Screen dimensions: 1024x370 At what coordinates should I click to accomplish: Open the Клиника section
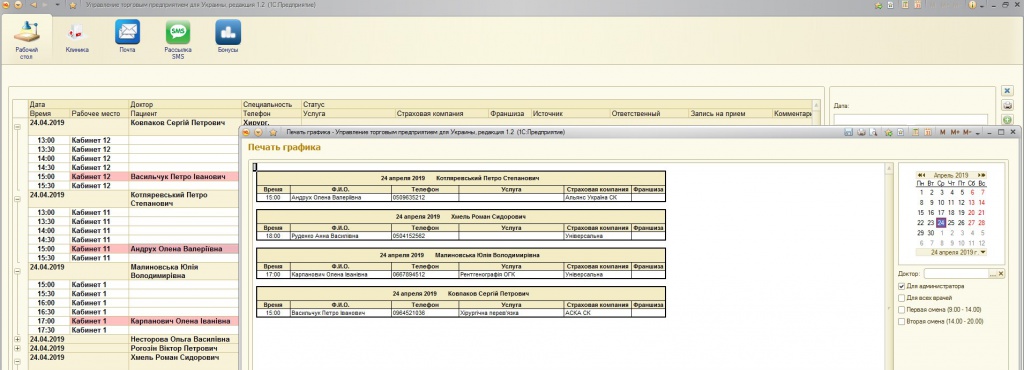[77, 38]
